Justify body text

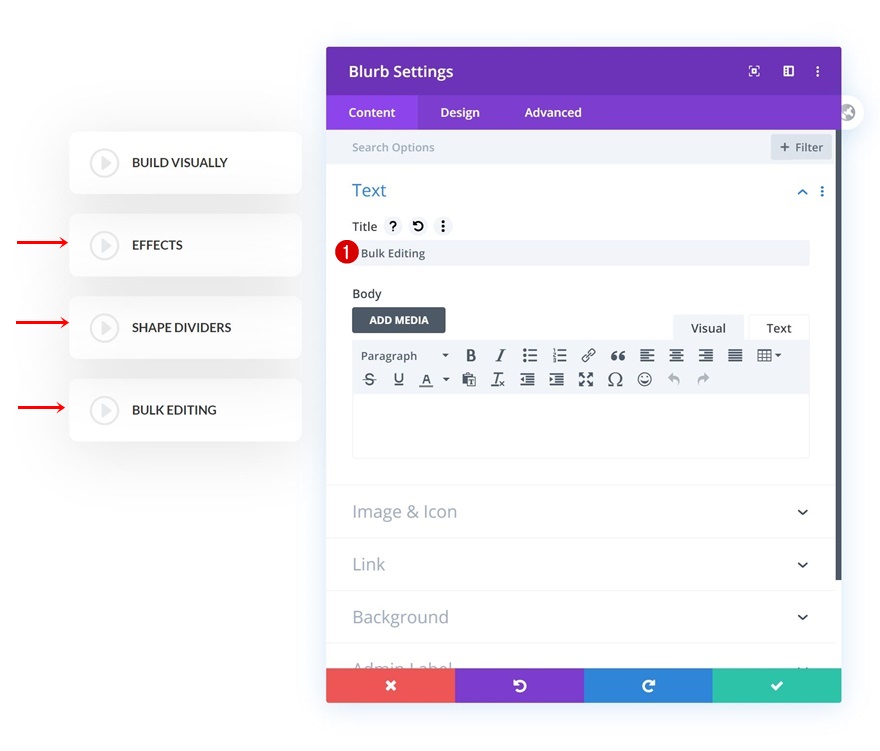click(x=735, y=355)
